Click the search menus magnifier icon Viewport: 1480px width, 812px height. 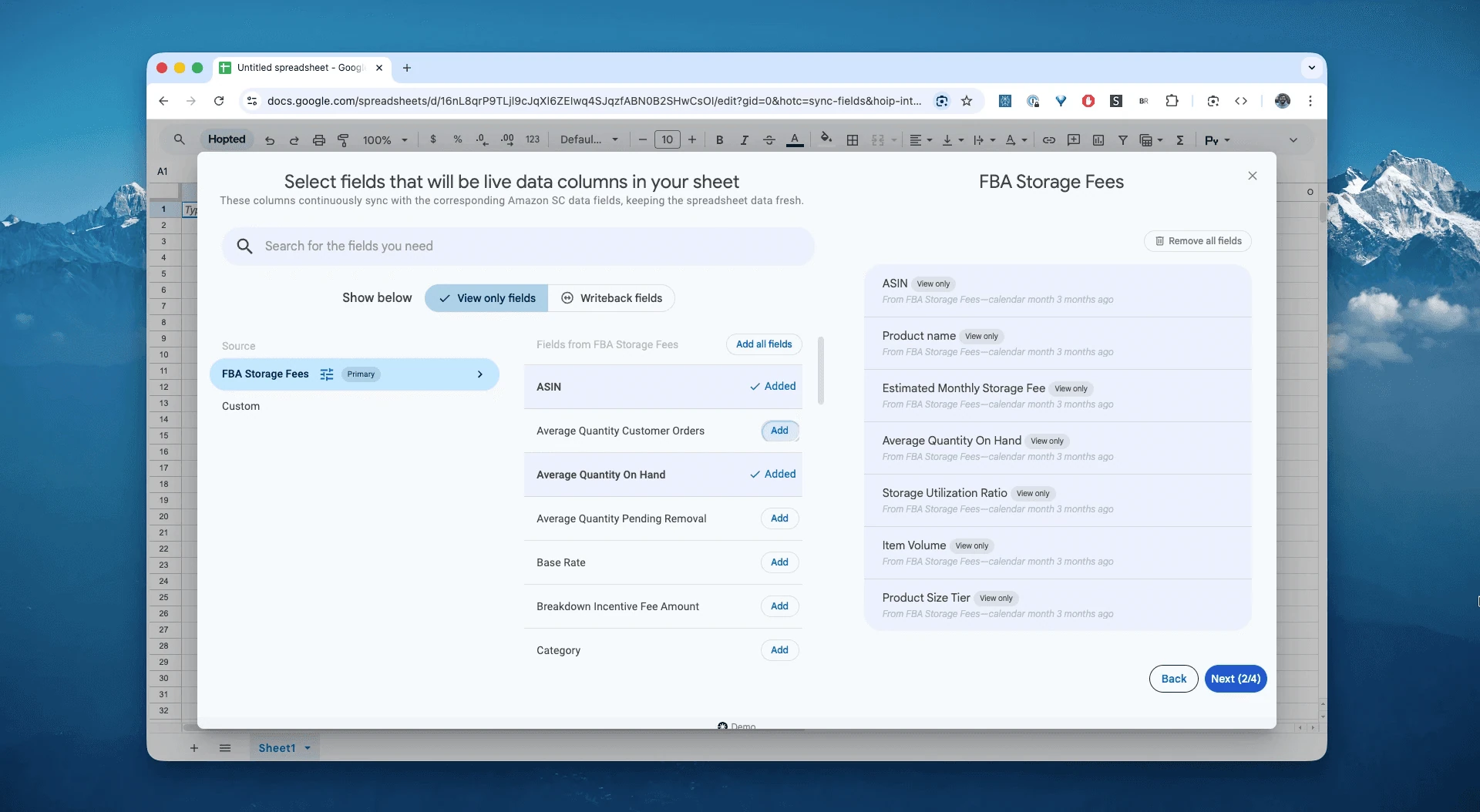pos(179,139)
